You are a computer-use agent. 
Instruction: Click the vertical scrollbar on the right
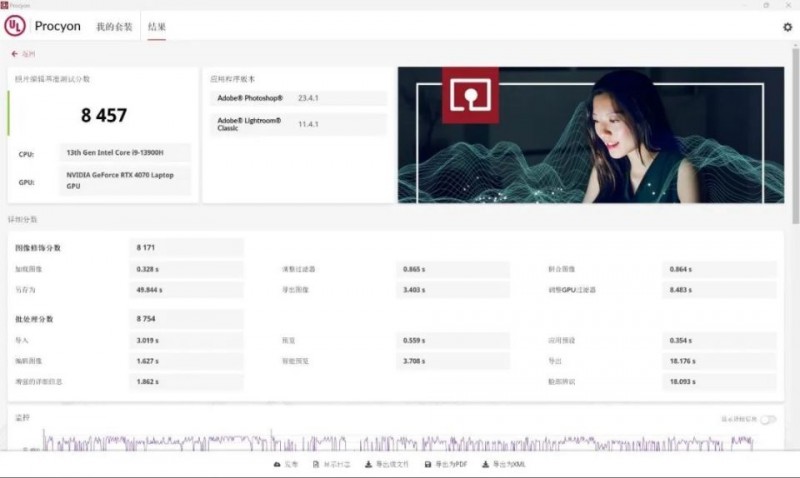795,150
